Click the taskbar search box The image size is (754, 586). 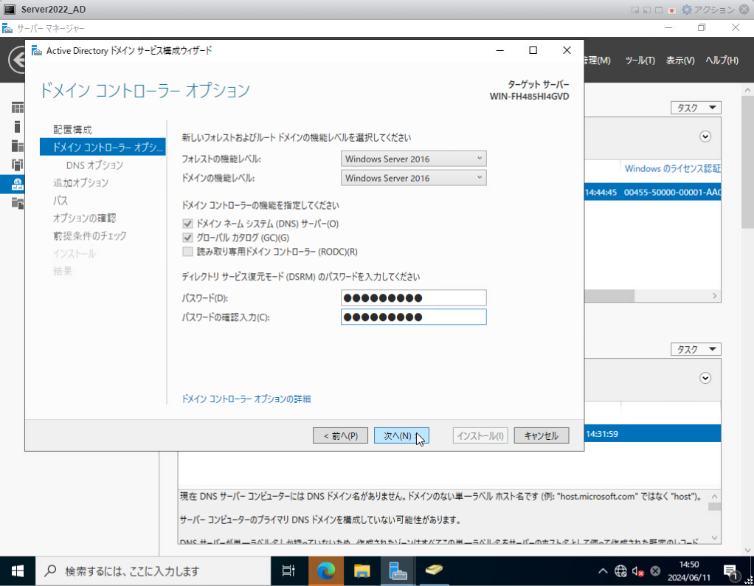(x=153, y=571)
